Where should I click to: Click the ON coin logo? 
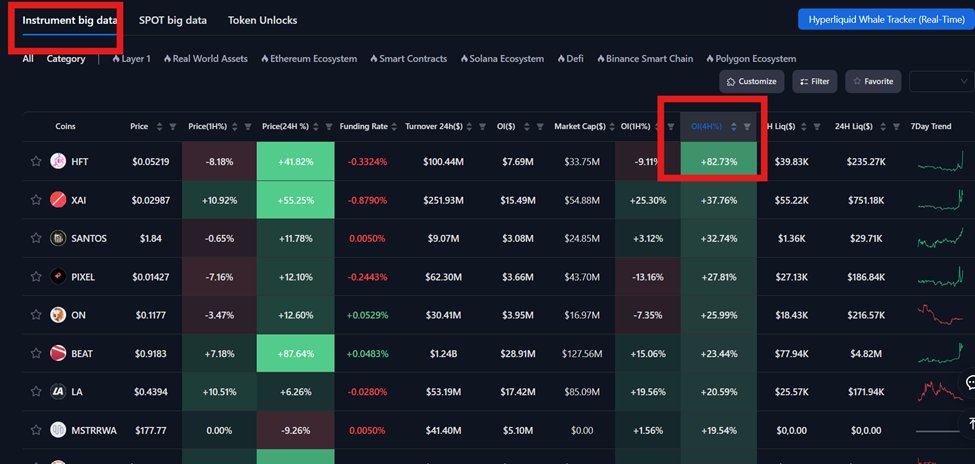tap(58, 315)
